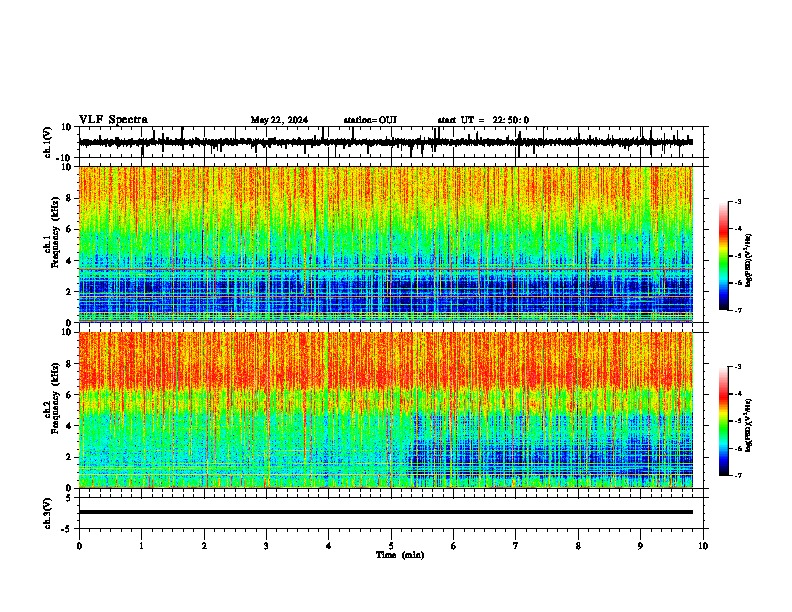Viewport: 792px width, 612px height.
Task: Click time axis tick label "7"
Action: 516,546
